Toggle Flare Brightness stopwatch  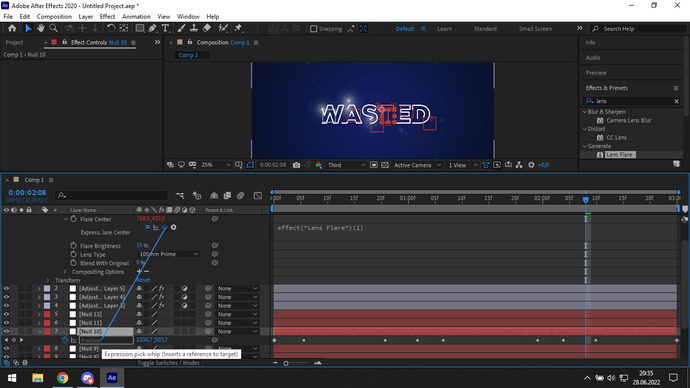tap(73, 245)
